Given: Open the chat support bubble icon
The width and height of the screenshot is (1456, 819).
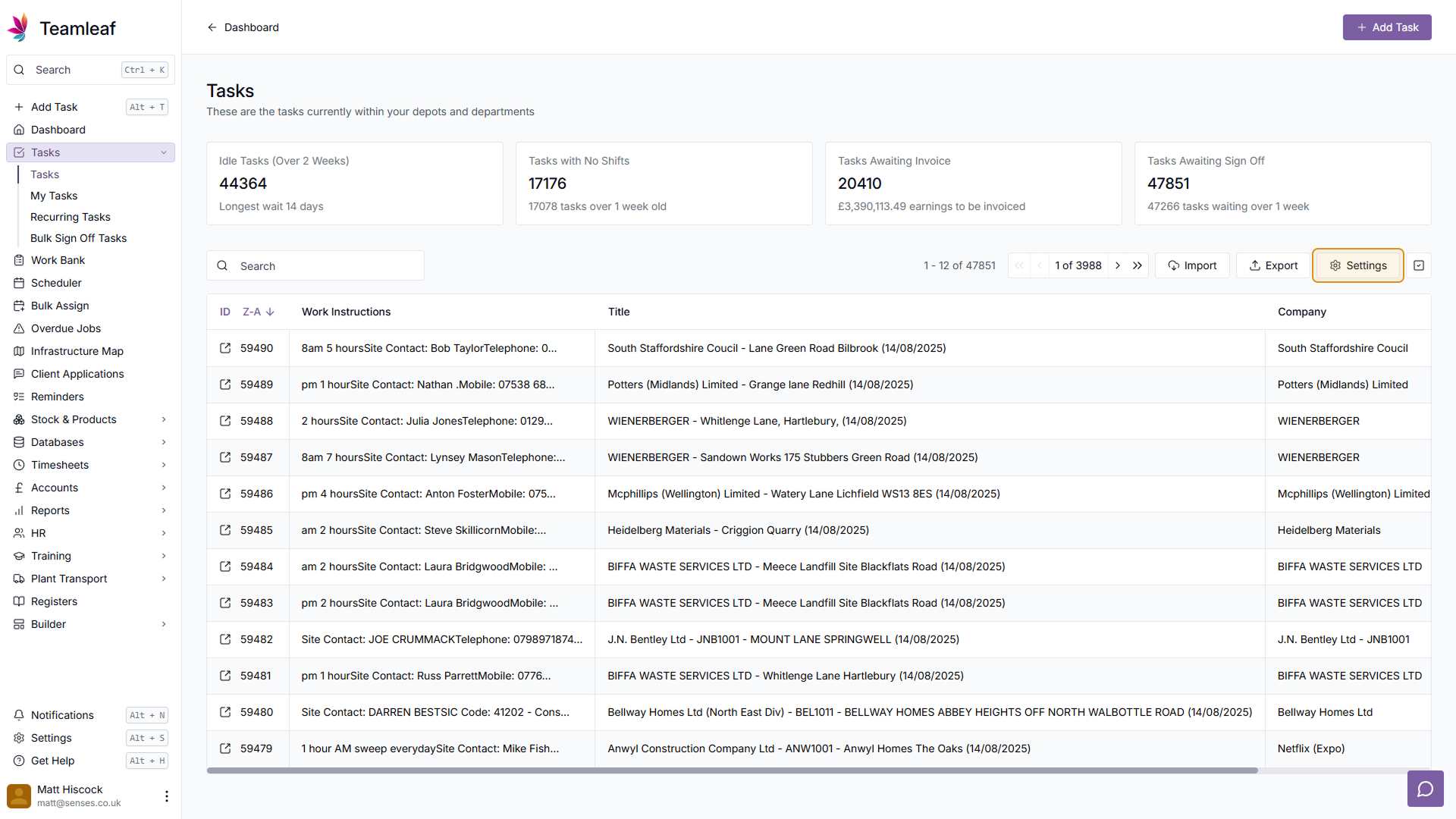Looking at the screenshot, I should pos(1425,789).
